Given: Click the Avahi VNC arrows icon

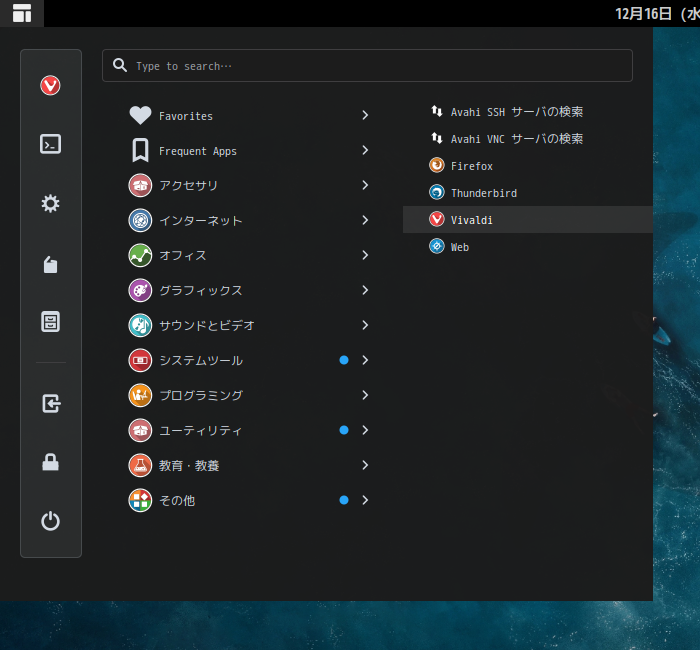Looking at the screenshot, I should [x=437, y=138].
